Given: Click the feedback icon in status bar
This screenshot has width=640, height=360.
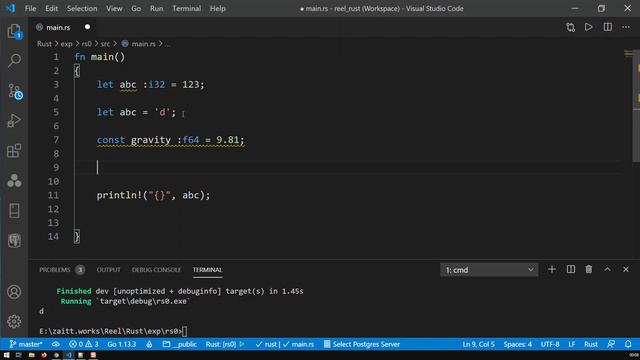Looking at the screenshot, I should click(611, 344).
